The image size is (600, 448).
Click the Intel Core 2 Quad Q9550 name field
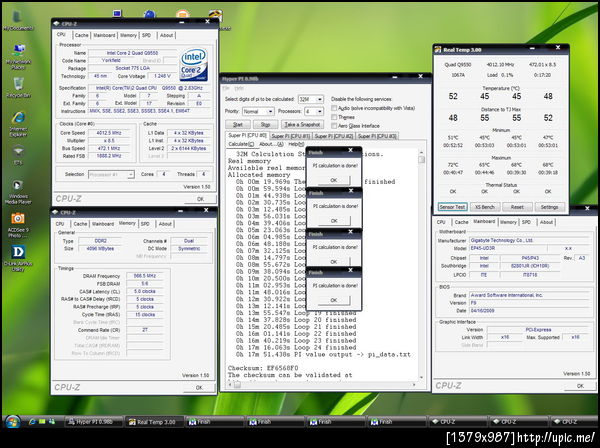point(132,53)
